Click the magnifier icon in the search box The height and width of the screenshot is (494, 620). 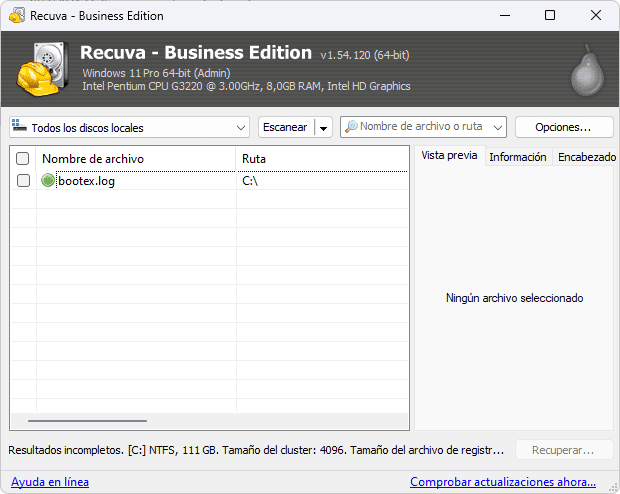point(351,127)
